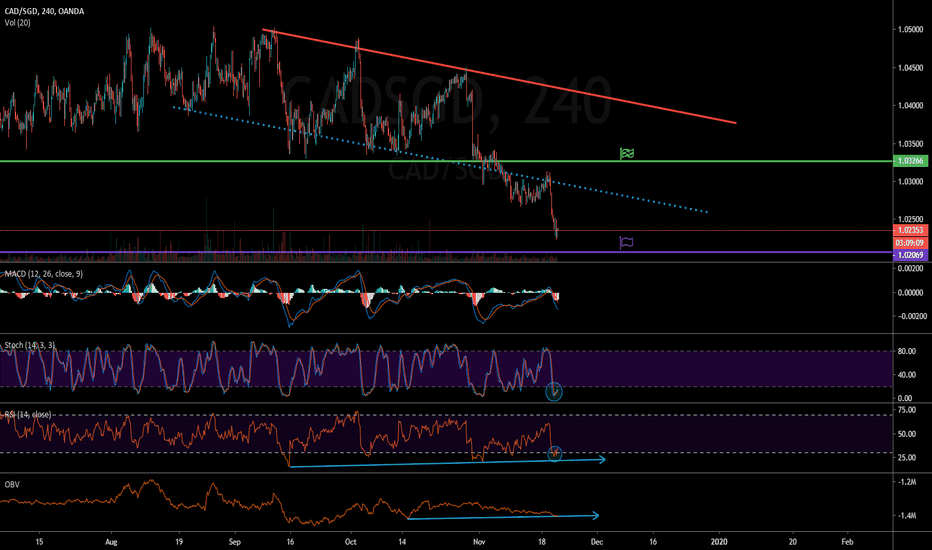932x550 pixels.
Task: Select the green horizontal support line
Action: [300, 160]
